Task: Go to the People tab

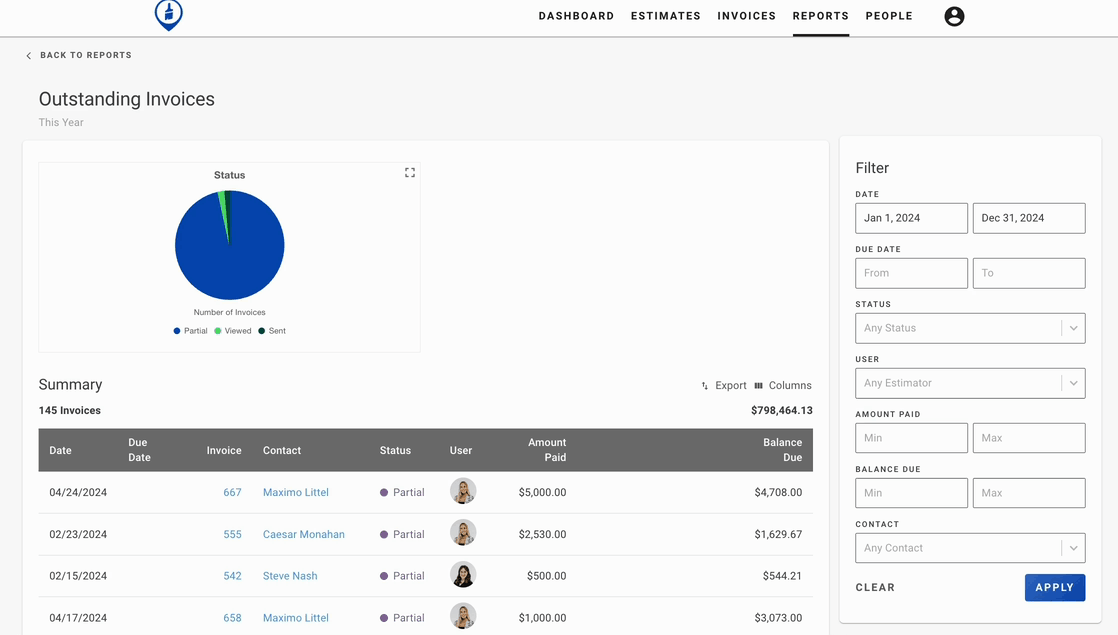Action: 889,16
